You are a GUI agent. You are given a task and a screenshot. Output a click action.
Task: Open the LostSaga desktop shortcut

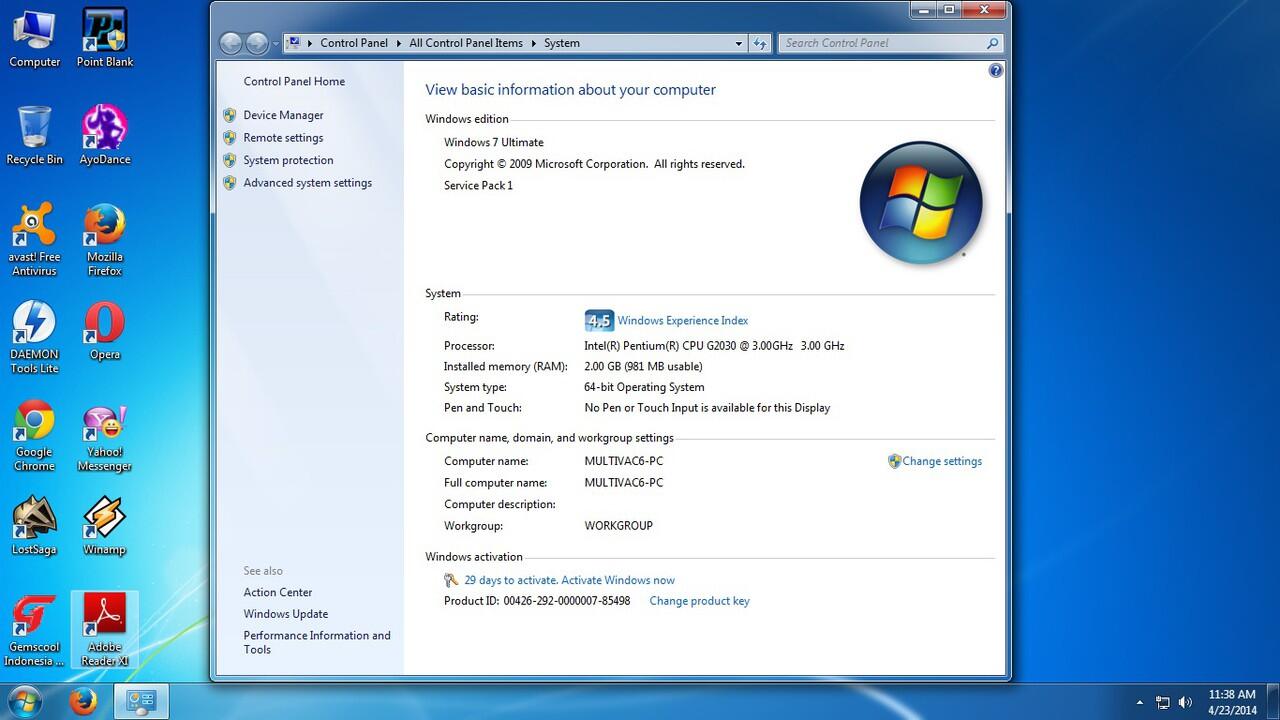click(x=34, y=526)
